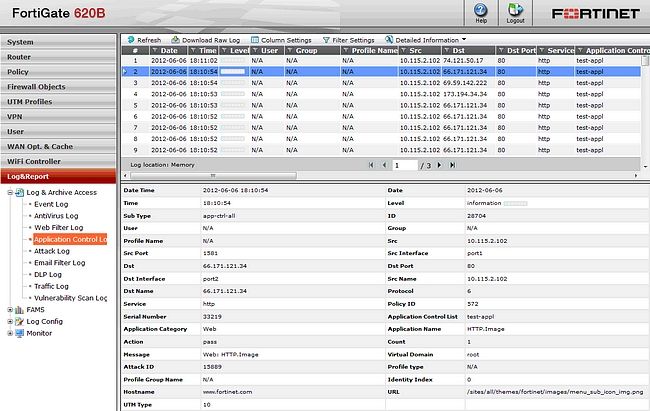Image resolution: width=650 pixels, height=411 pixels.
Task: Select log row 4 with Dst 173.194.34.34
Action: [x=381, y=94]
